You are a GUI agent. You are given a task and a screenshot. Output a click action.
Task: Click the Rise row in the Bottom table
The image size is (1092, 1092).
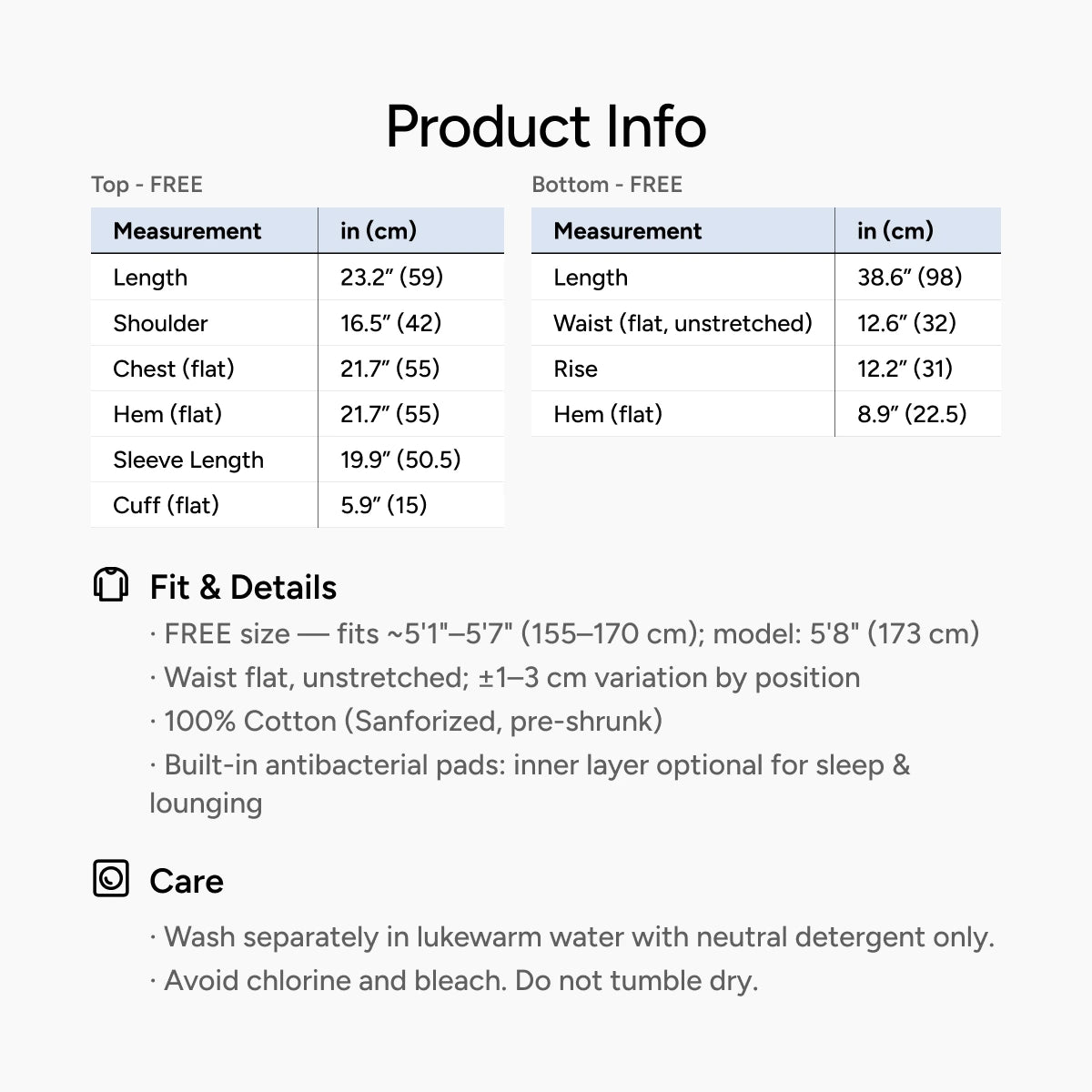(x=766, y=369)
